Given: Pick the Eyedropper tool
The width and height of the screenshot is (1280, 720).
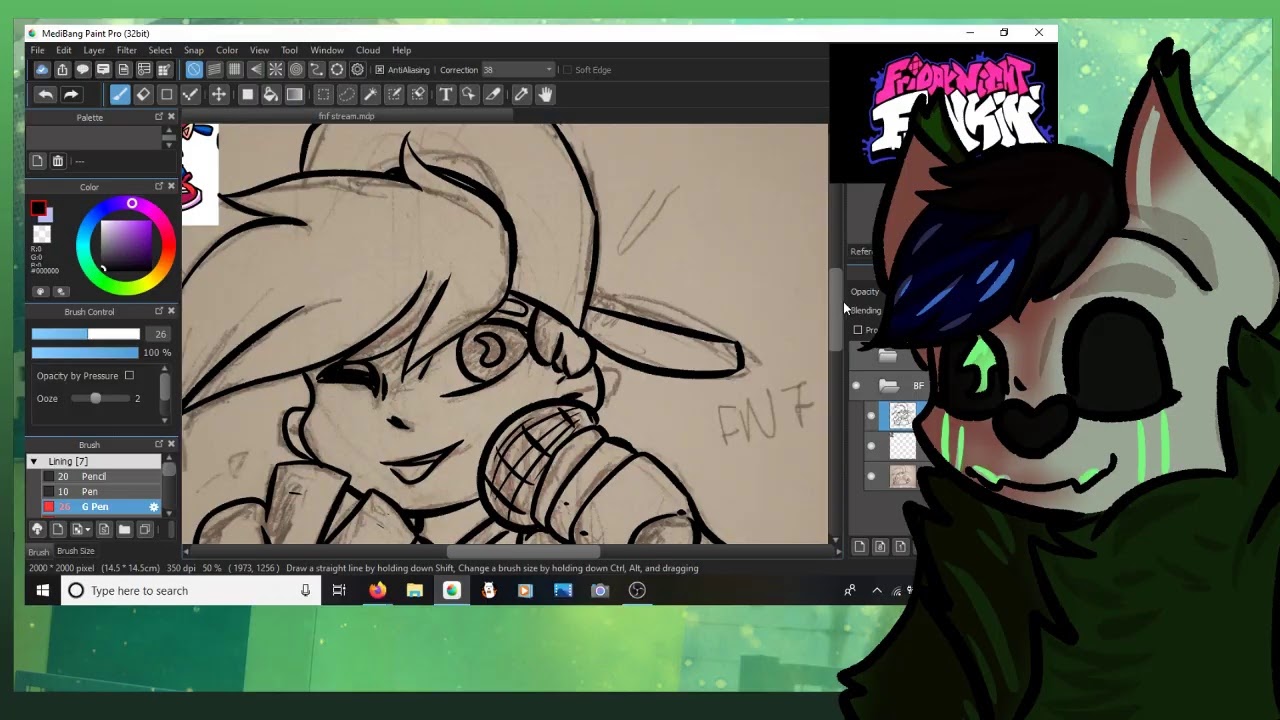Looking at the screenshot, I should pos(521,94).
